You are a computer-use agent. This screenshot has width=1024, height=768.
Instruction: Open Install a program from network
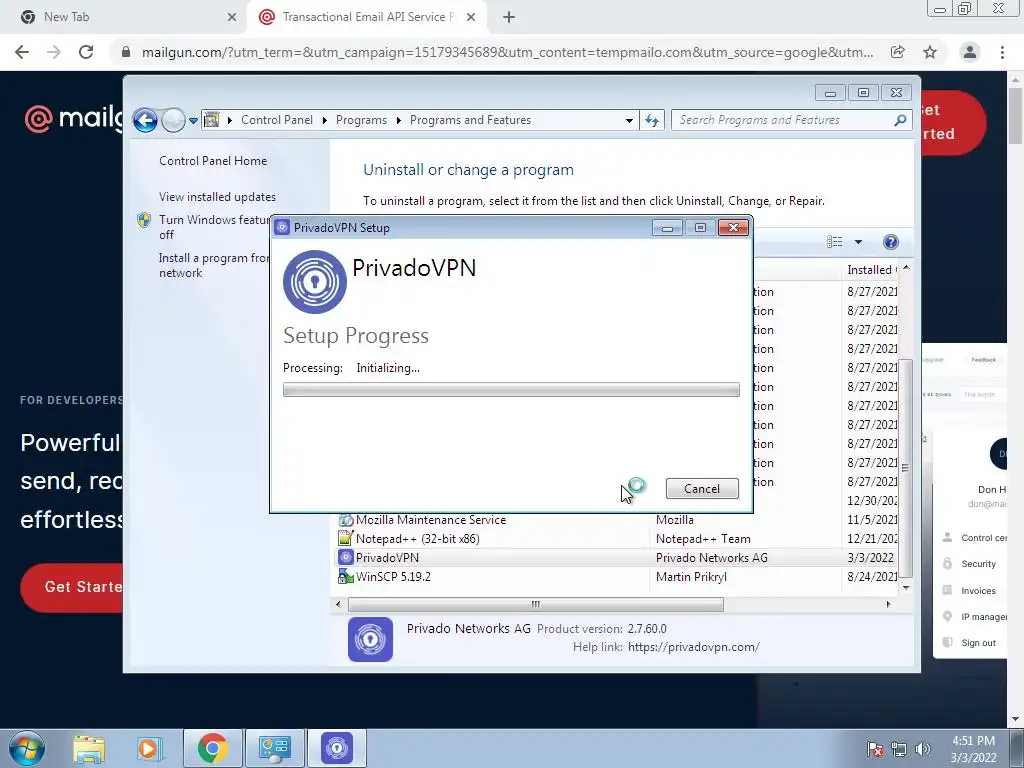(214, 265)
